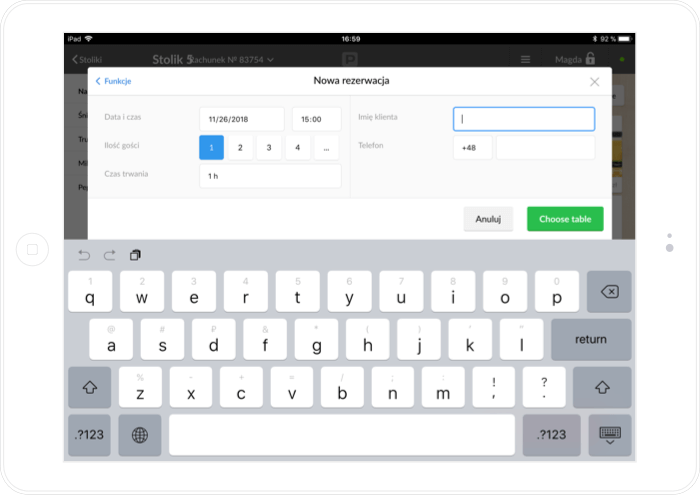Tap the redo arrow above keyboard

109,255
